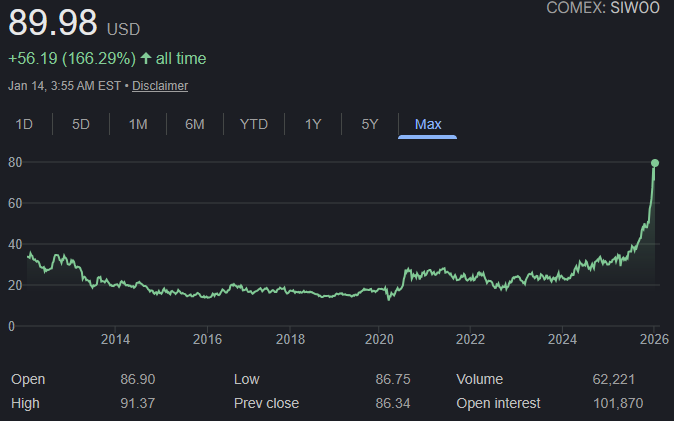Switch chart to 6M range
674x421 pixels.
pos(195,124)
